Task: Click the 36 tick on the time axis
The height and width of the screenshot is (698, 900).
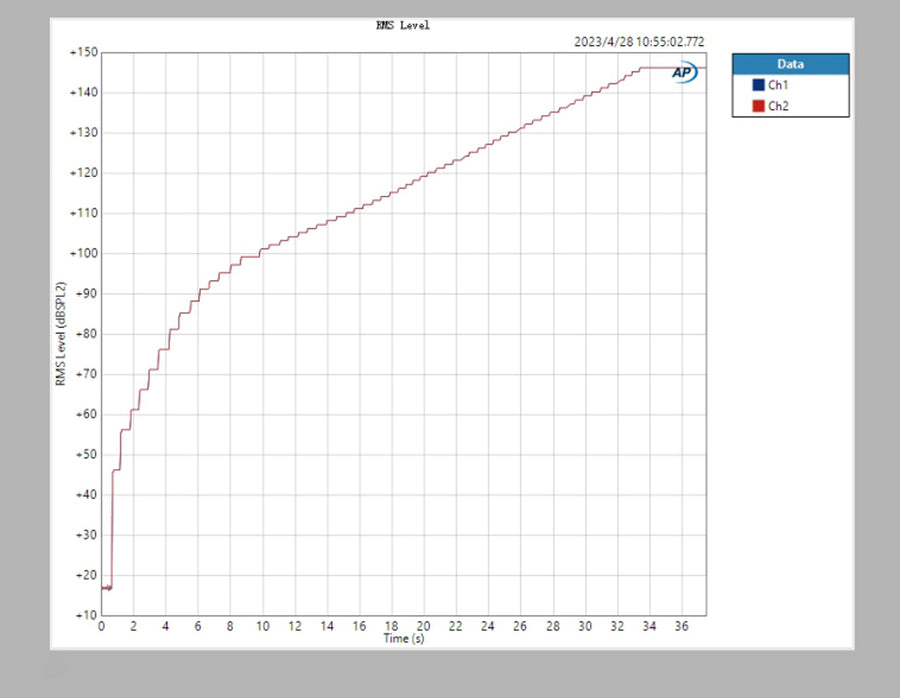Action: 681,627
